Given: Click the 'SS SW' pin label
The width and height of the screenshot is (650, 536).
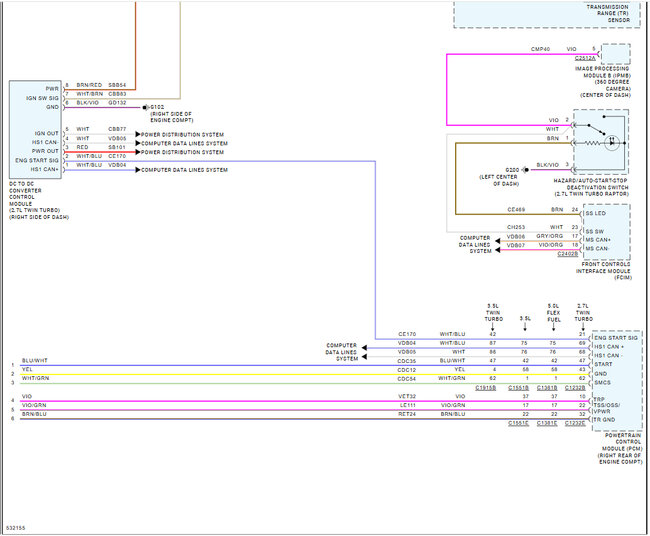Looking at the screenshot, I should tap(594, 231).
